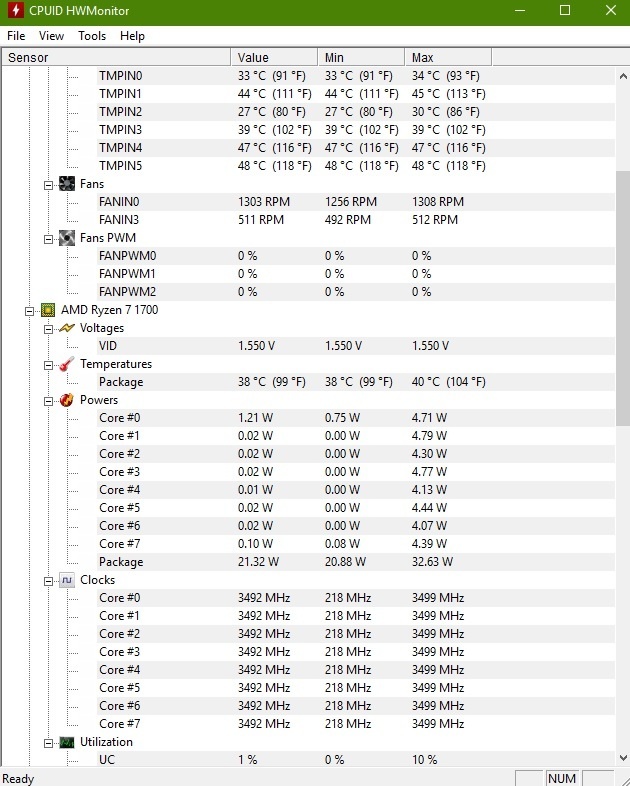Screen dimensions: 630x786
Task: Open the View menu
Action: click(51, 36)
